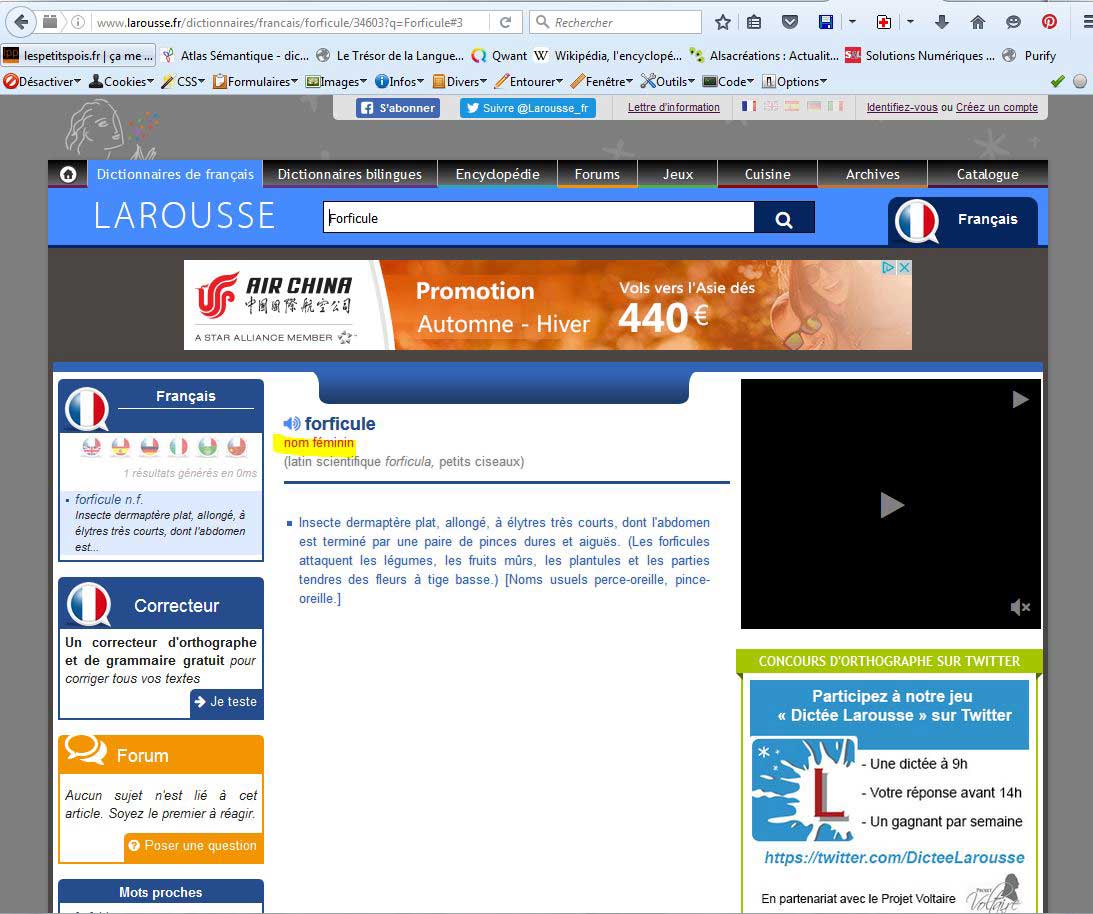Play the forficule pronunciation speaker icon

click(x=292, y=423)
